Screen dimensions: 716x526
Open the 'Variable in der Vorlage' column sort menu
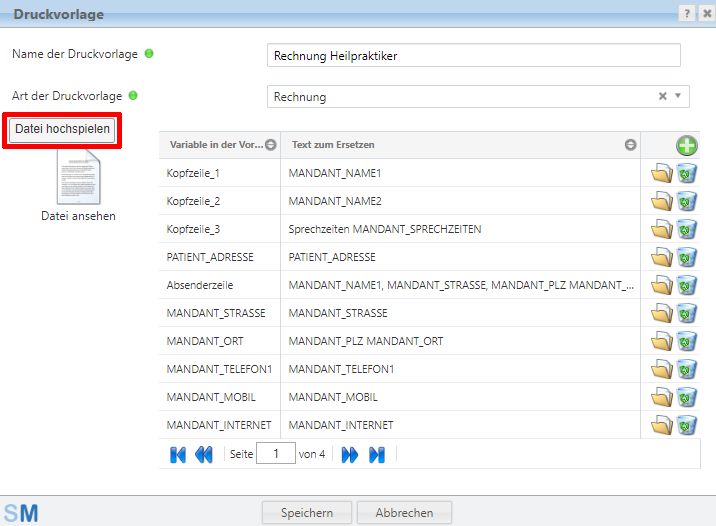pyautogui.click(x=270, y=145)
